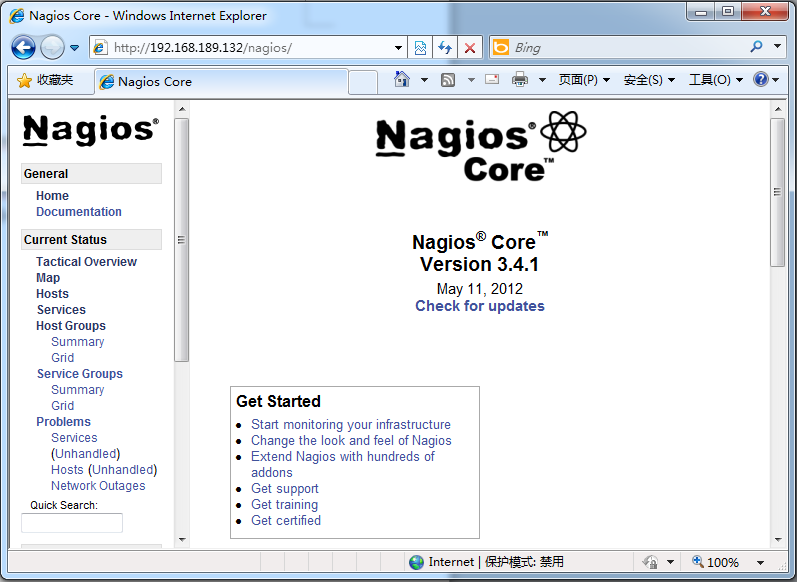Screen dimensions: 797x582
Task: Expand the Print options dropdown arrow
Action: [542, 80]
